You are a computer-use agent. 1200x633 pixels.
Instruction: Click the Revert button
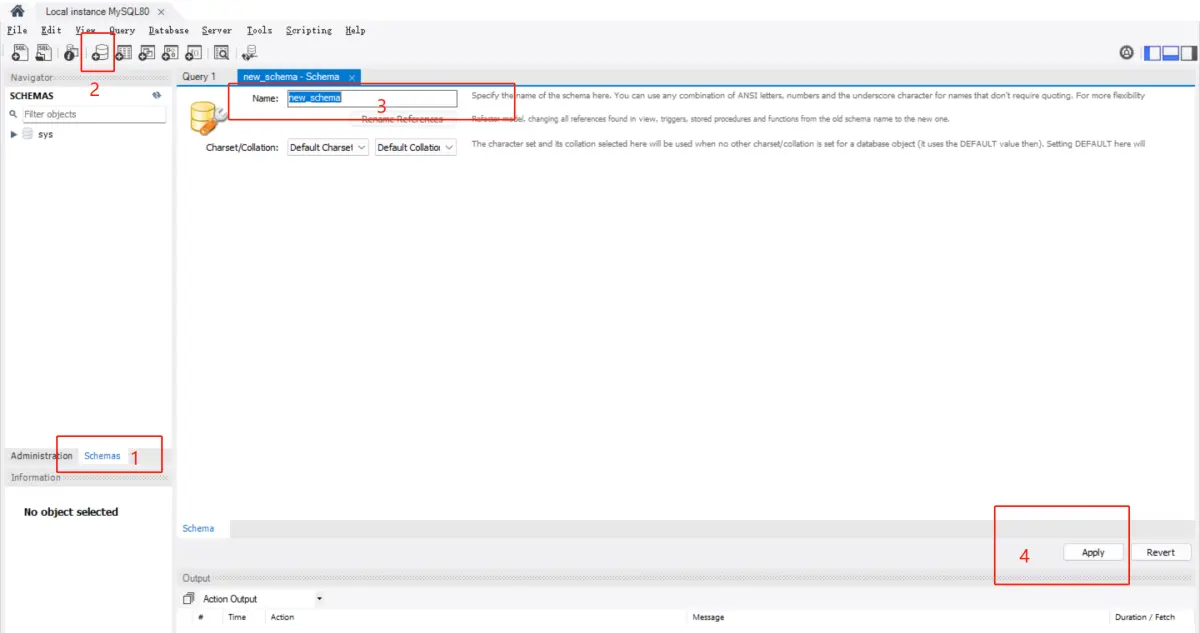pyautogui.click(x=1160, y=552)
